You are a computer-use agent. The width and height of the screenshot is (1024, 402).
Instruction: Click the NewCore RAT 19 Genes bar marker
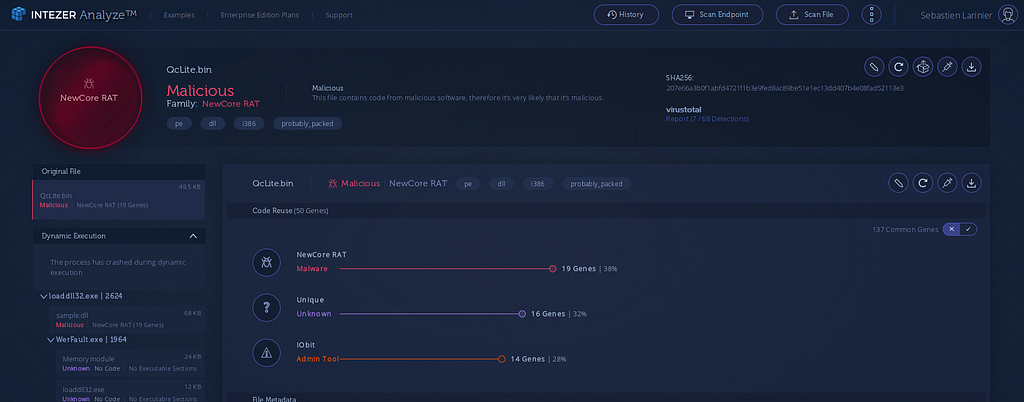[x=552, y=268]
